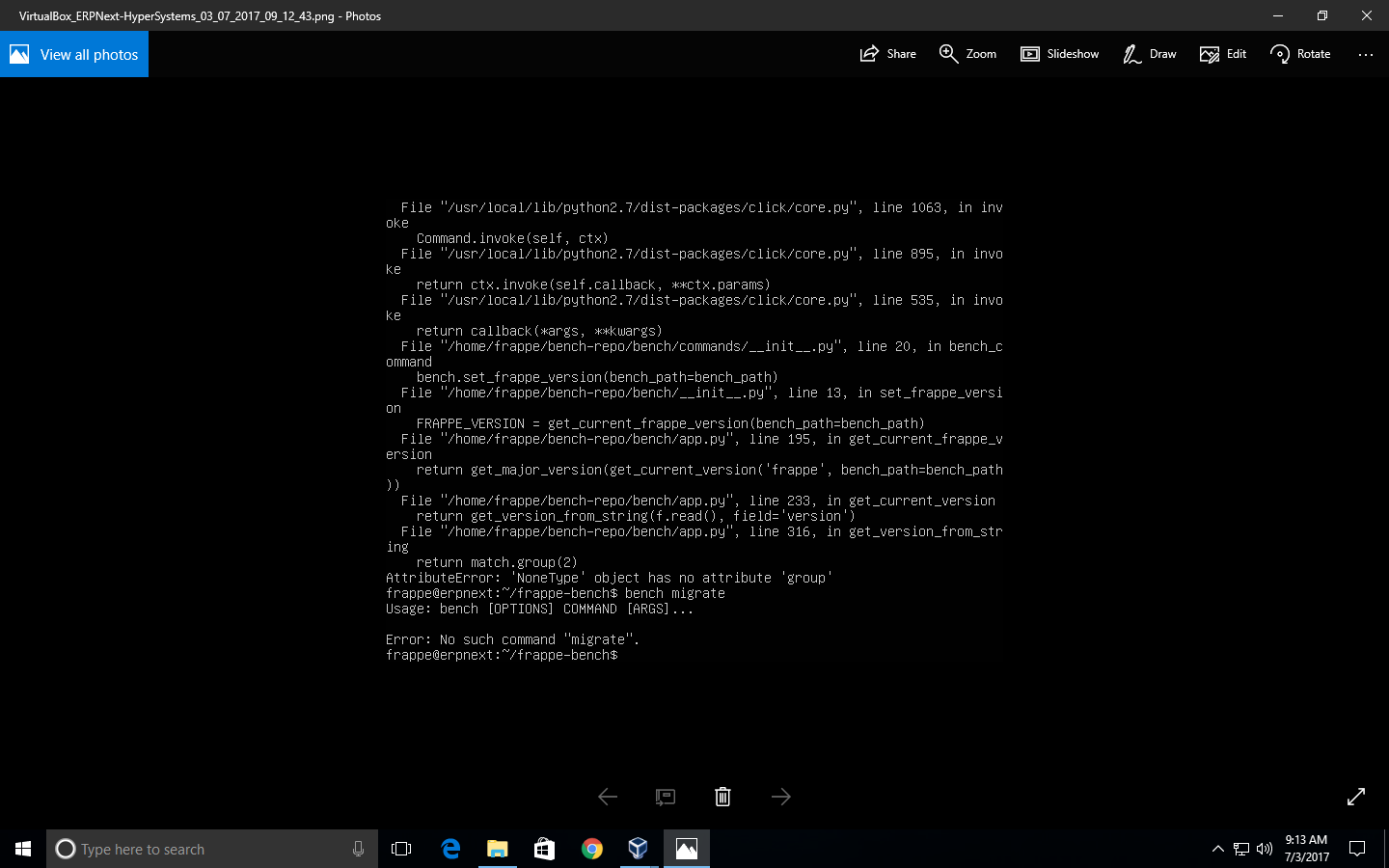
Task: Click the Share button
Action: [887, 54]
